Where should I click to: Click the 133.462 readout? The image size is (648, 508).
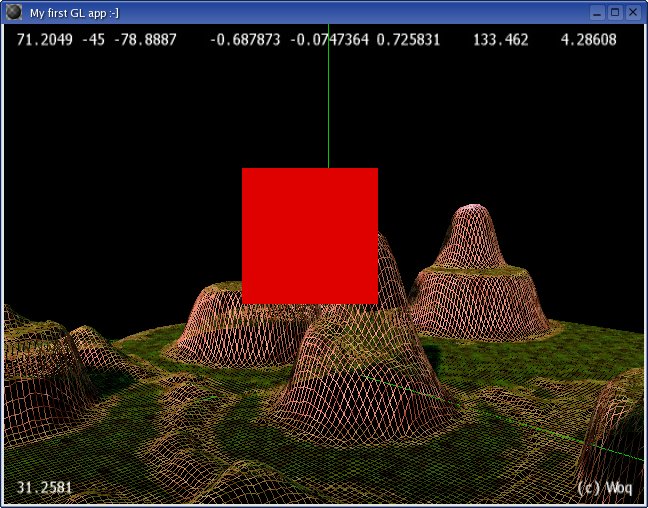500,40
